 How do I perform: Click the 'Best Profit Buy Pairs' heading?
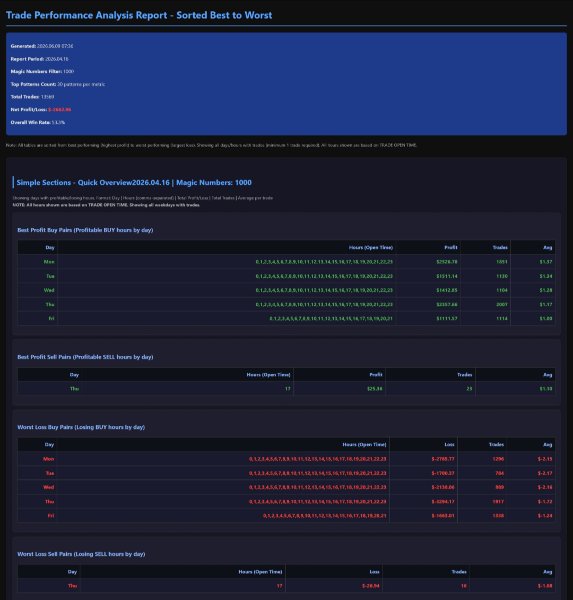[x=85, y=230]
